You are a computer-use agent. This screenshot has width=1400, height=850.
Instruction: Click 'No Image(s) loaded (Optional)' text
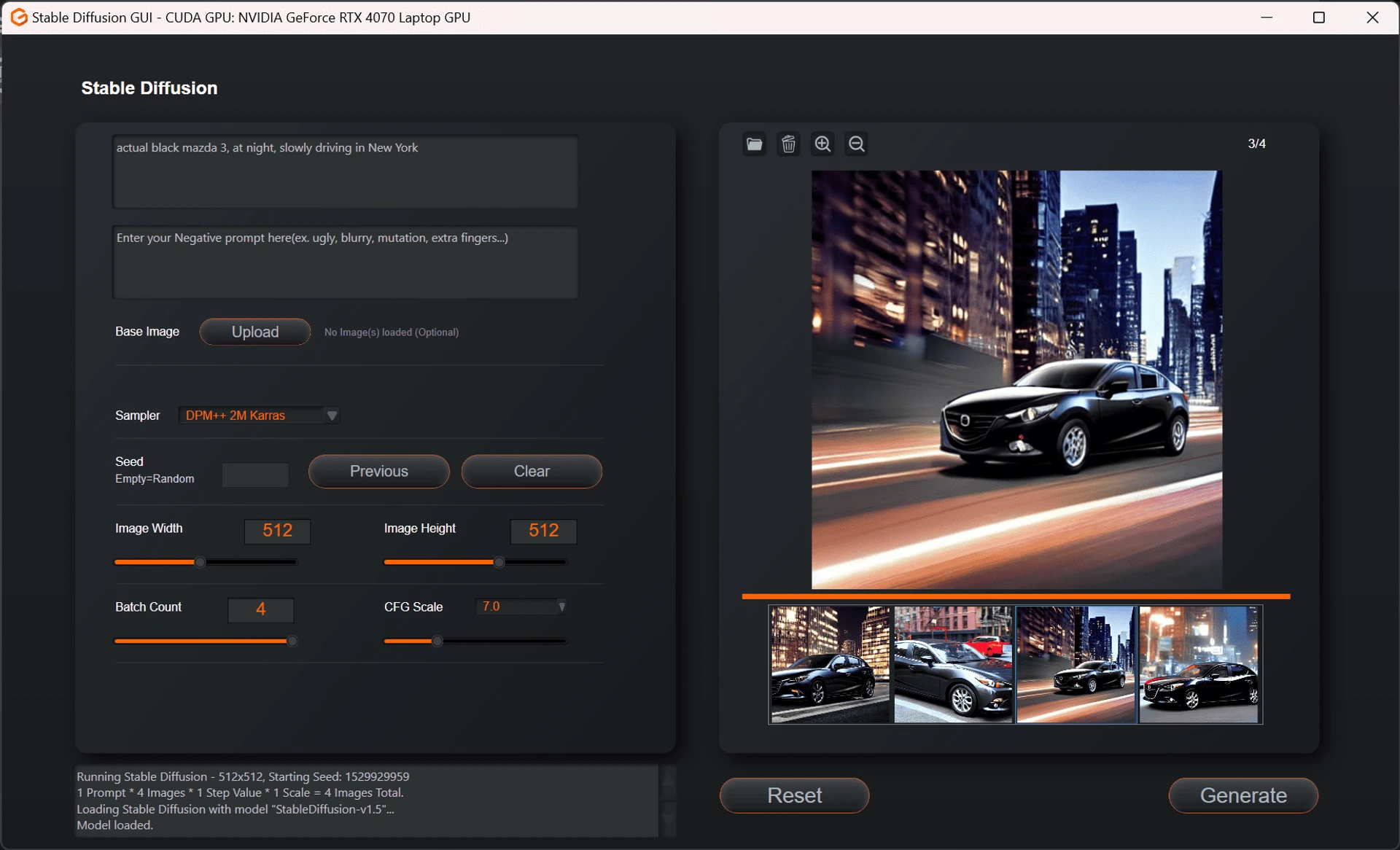pos(392,332)
